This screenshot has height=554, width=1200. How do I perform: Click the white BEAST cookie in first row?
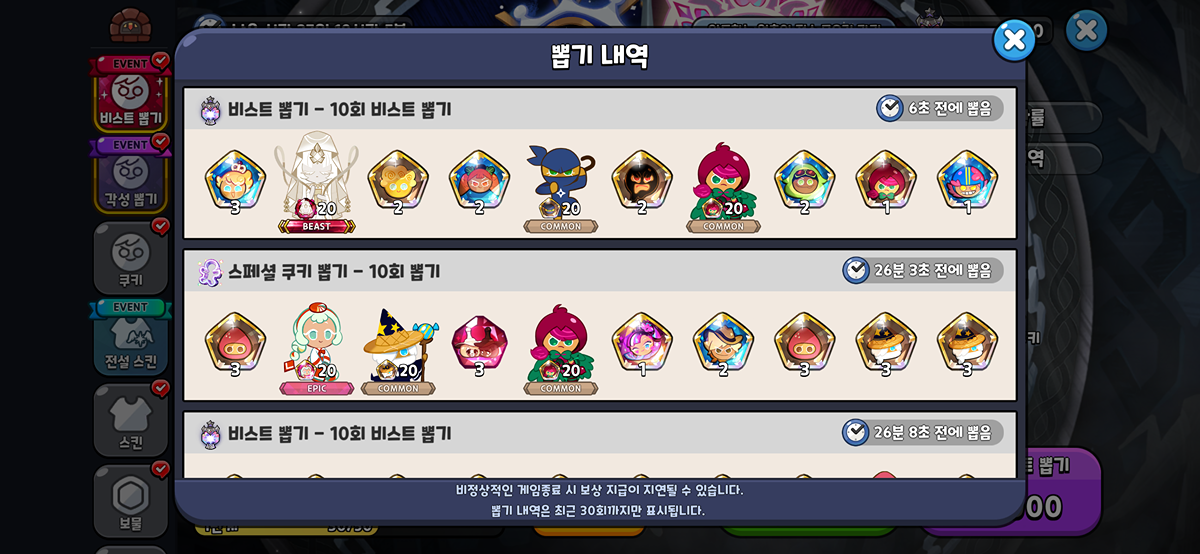pos(316,181)
